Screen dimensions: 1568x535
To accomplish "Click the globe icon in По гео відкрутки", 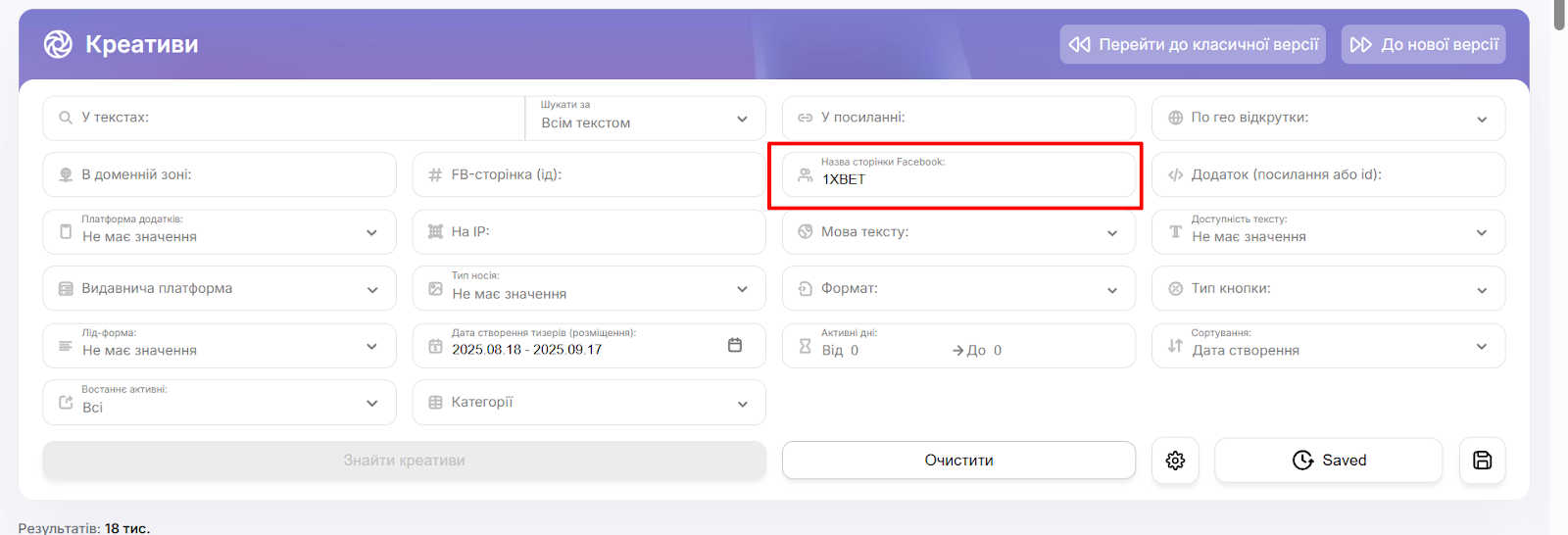I will pyautogui.click(x=1175, y=118).
